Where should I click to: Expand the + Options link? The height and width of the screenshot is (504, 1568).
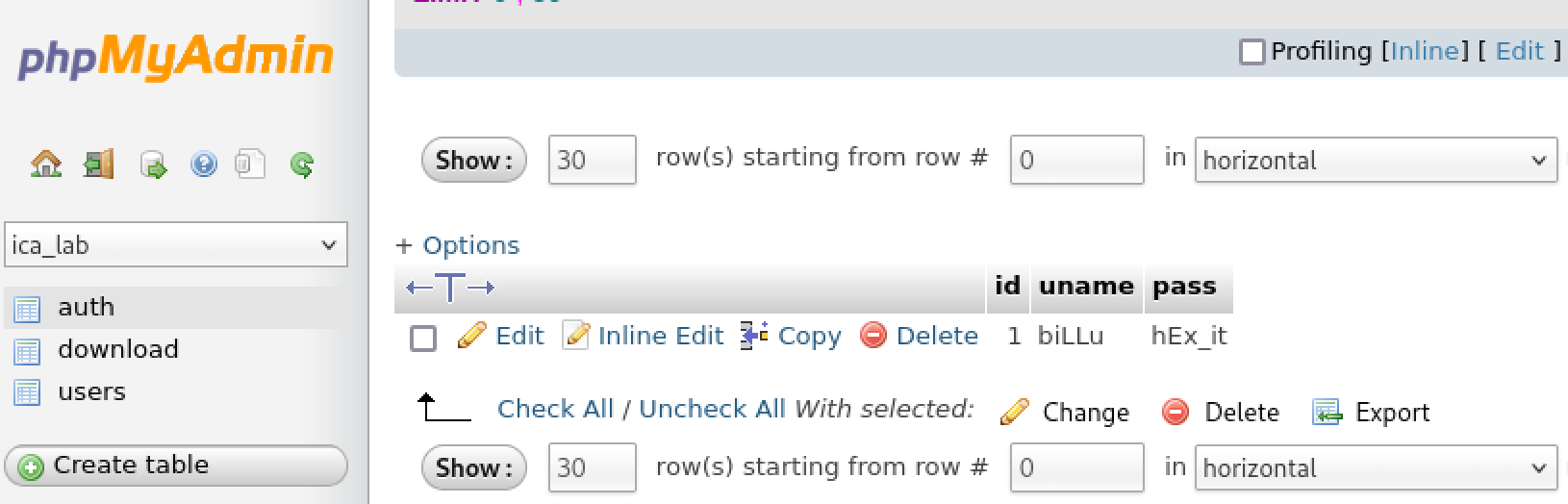(457, 246)
